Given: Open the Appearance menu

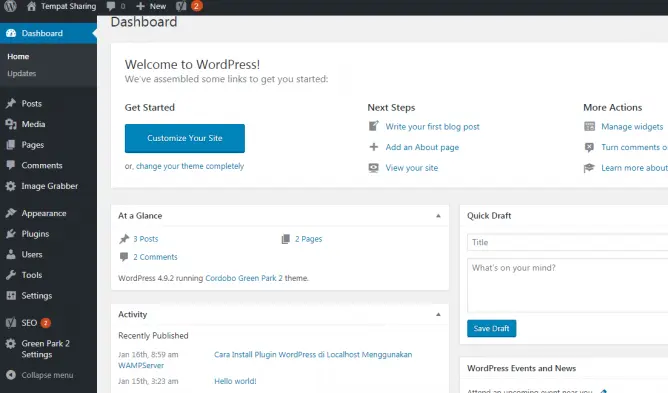Looking at the screenshot, I should pyautogui.click(x=44, y=213).
